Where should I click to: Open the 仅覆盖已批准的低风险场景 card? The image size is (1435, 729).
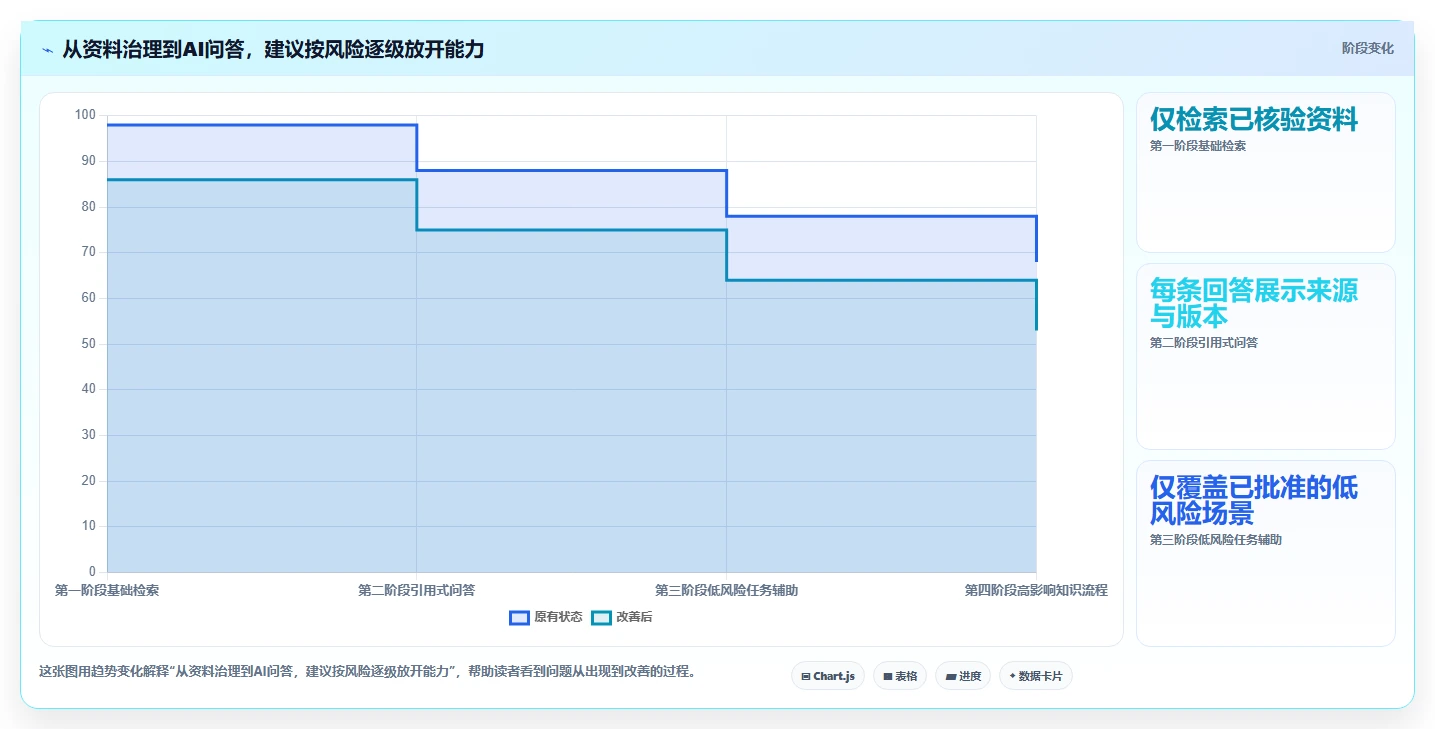1265,553
